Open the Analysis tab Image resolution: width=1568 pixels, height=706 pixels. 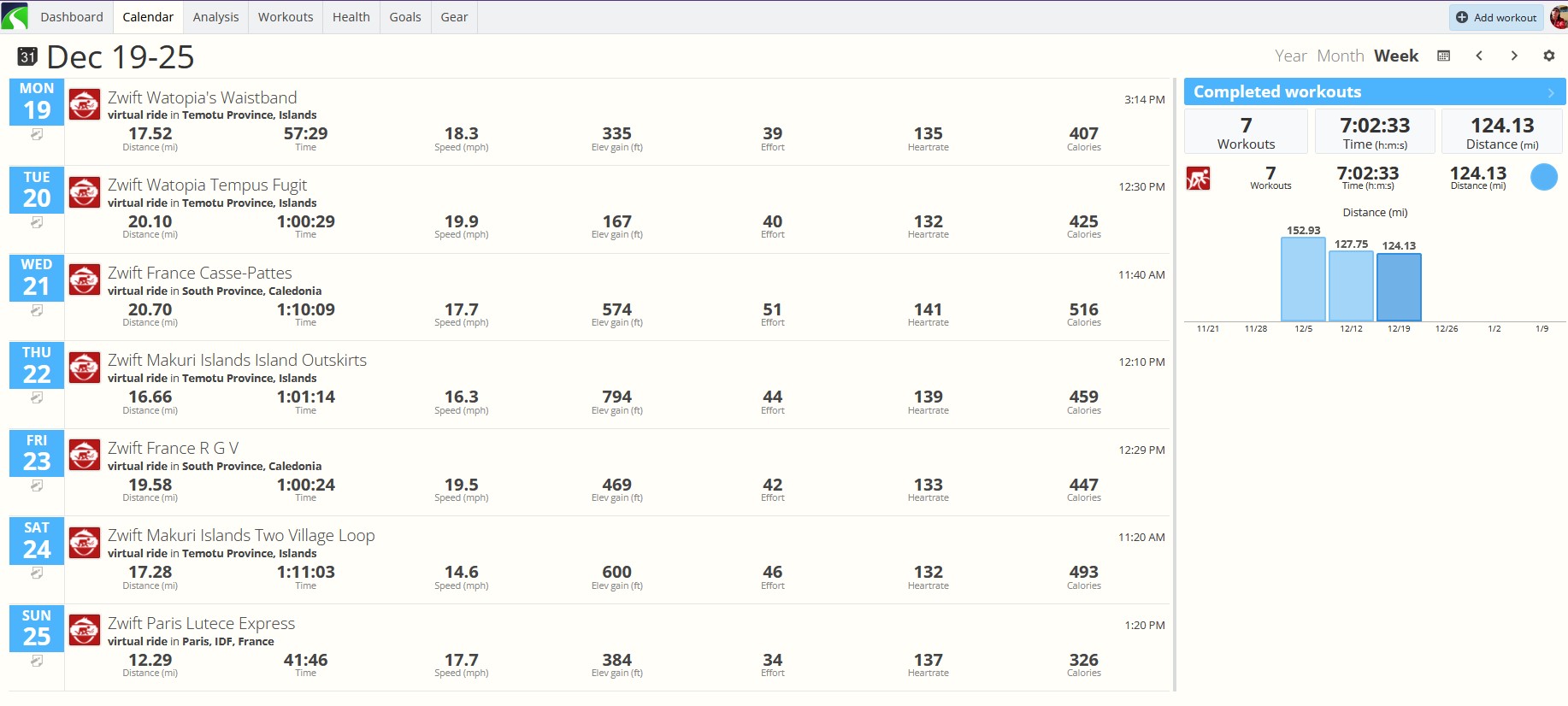click(x=215, y=17)
